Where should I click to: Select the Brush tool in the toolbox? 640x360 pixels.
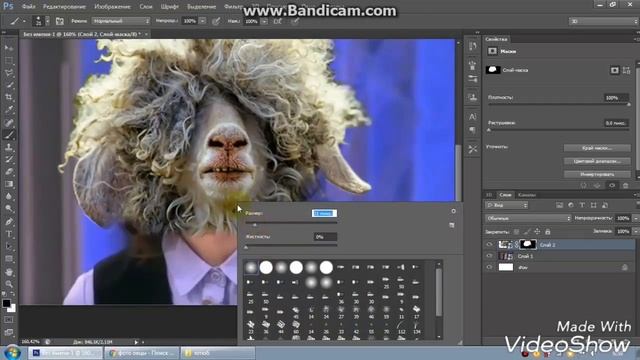click(x=9, y=135)
